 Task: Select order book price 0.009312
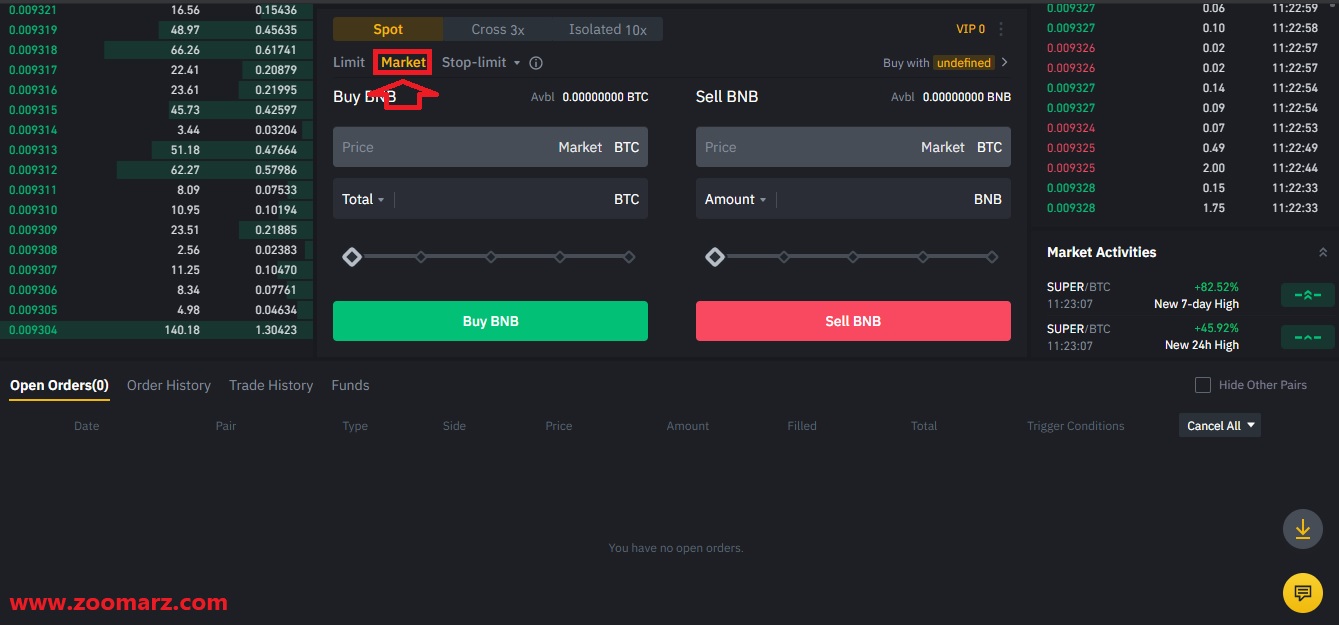click(33, 170)
